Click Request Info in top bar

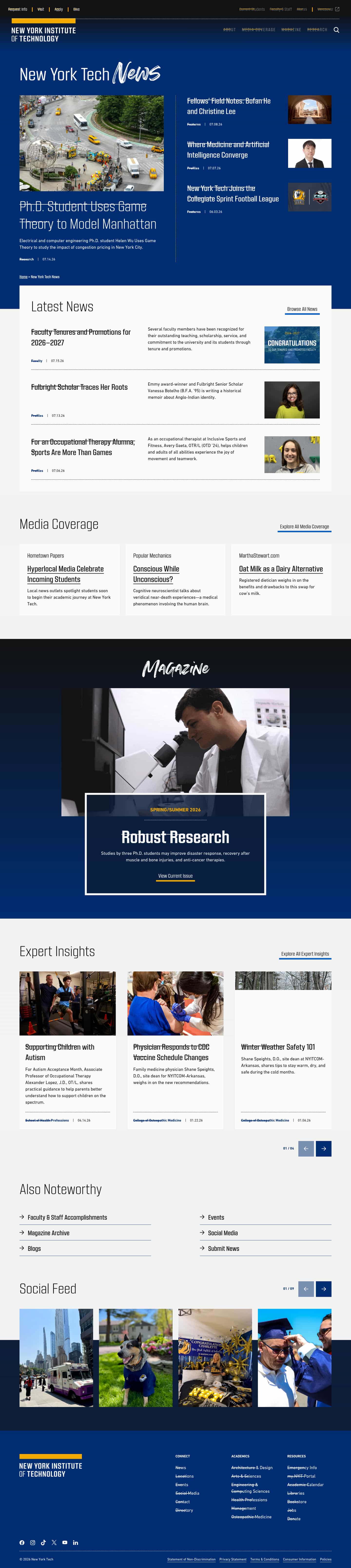pos(18,9)
